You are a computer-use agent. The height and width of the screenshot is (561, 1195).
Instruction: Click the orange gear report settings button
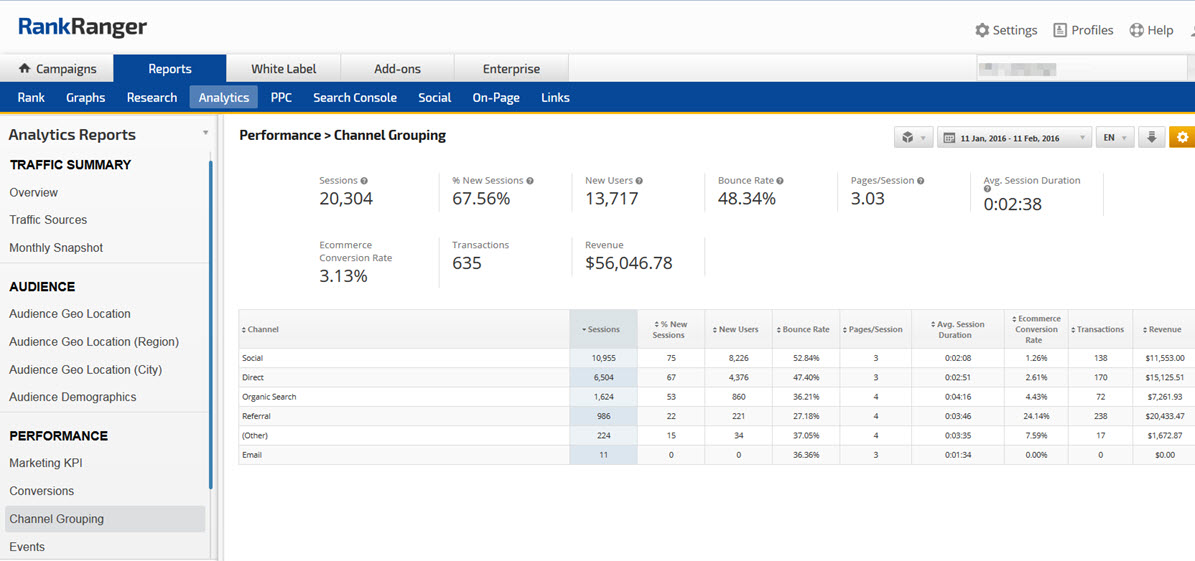(x=1182, y=138)
